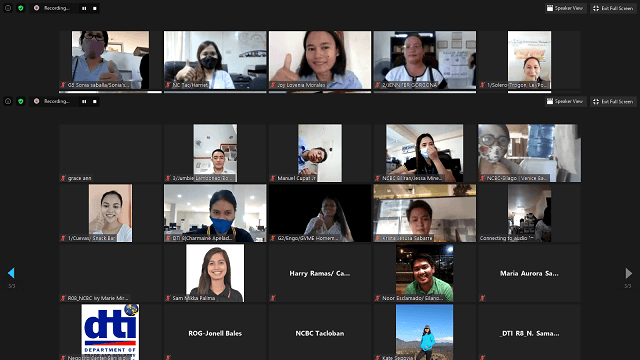The width and height of the screenshot is (640, 360).
Task: Click muted mic icon beside Krista Jesusa Sabarre
Action: click(x=378, y=238)
